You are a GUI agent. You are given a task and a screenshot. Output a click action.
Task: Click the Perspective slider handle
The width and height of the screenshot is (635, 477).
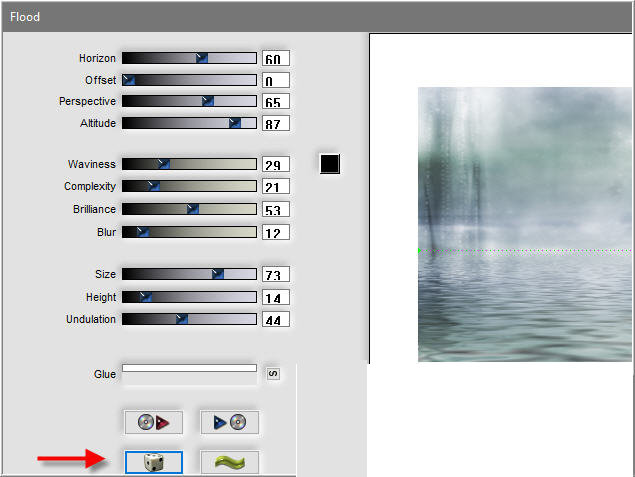[208, 101]
